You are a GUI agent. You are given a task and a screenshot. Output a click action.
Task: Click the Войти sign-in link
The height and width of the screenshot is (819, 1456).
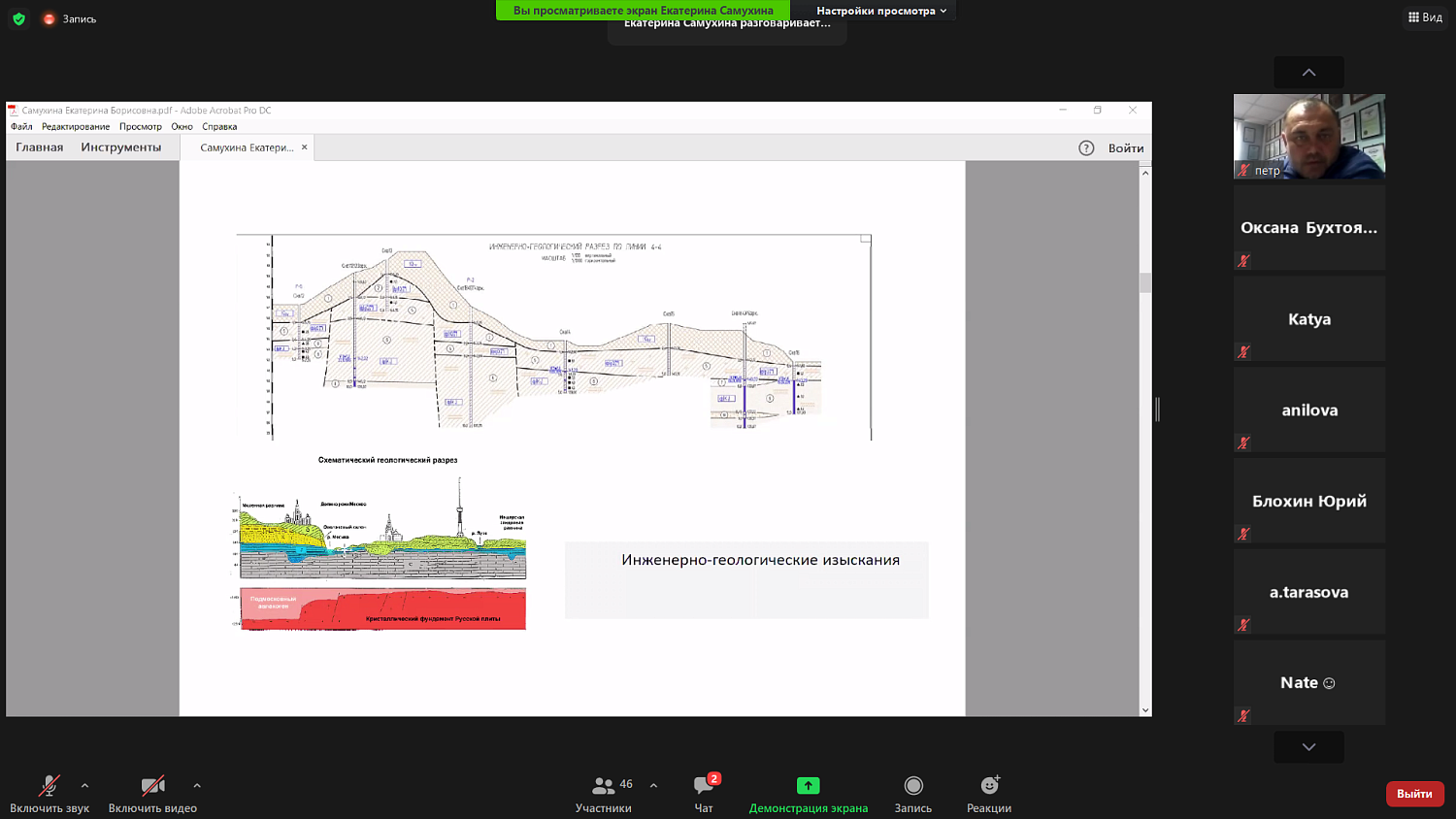(1126, 147)
